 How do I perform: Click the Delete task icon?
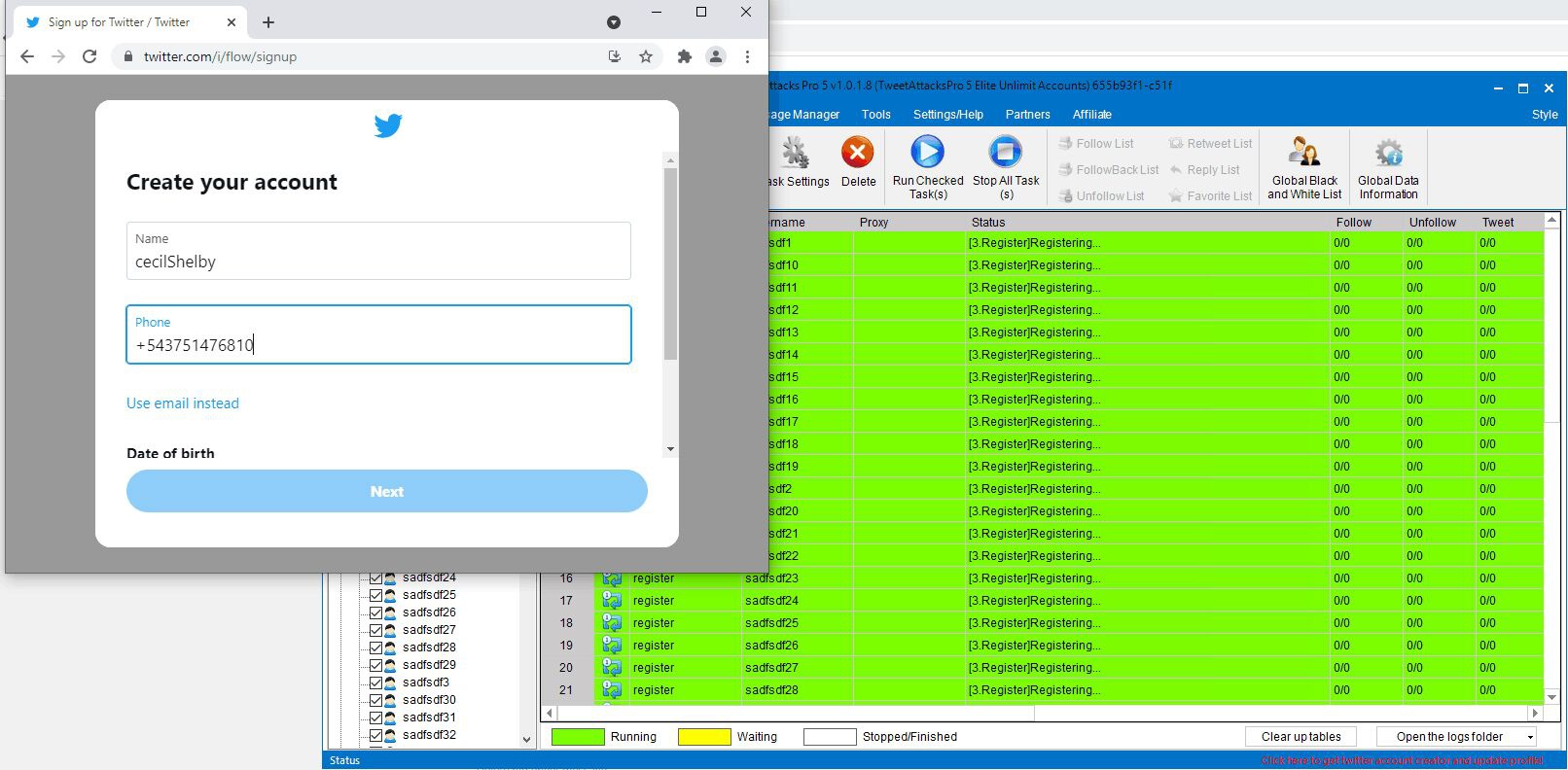(857, 153)
